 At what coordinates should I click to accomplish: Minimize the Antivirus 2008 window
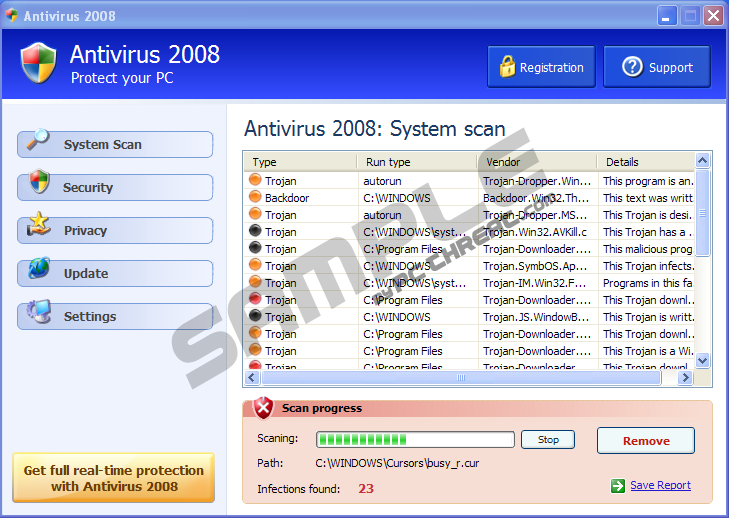tap(666, 16)
